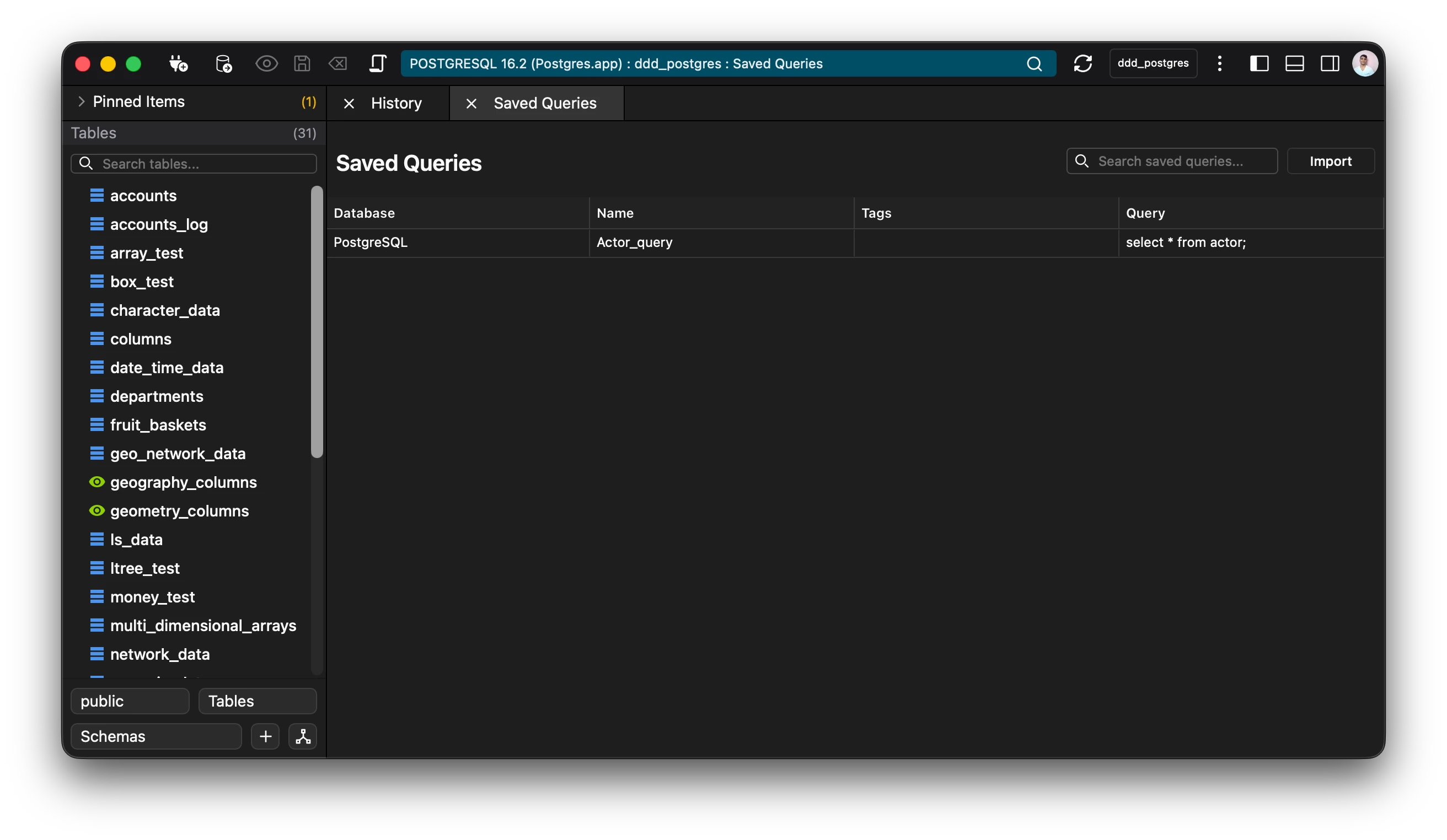
Task: Click the save changes disk icon
Action: [302, 64]
